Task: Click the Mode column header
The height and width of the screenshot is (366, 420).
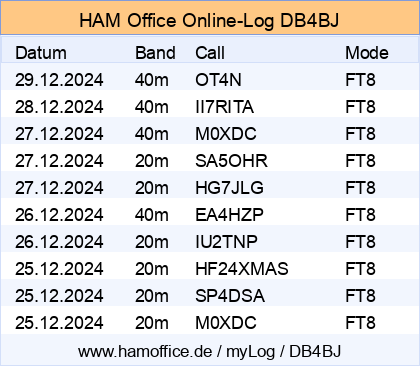Action: pos(367,53)
